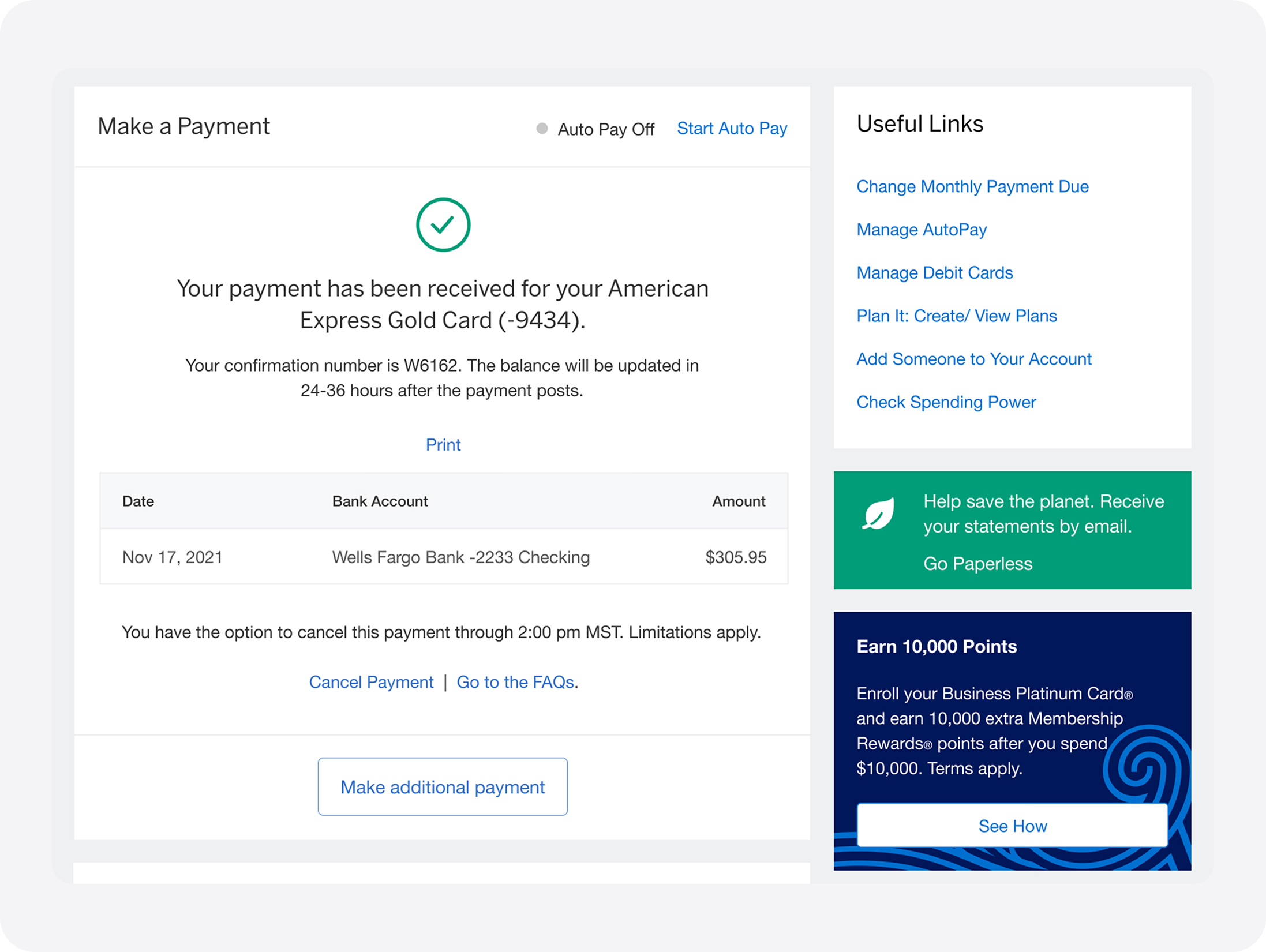
Task: Click the gray Auto Pay Off status dot
Action: (x=542, y=128)
